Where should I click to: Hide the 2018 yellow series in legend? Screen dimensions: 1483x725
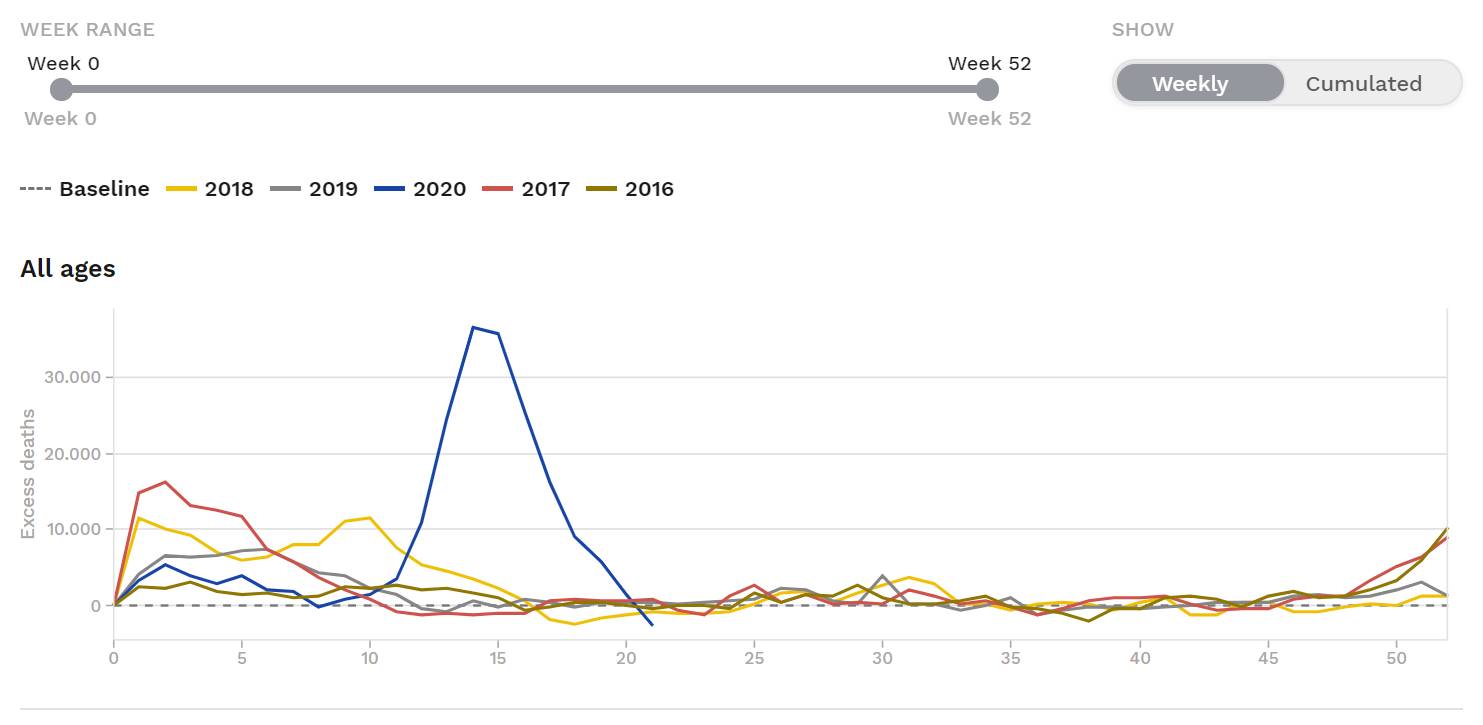click(x=209, y=189)
